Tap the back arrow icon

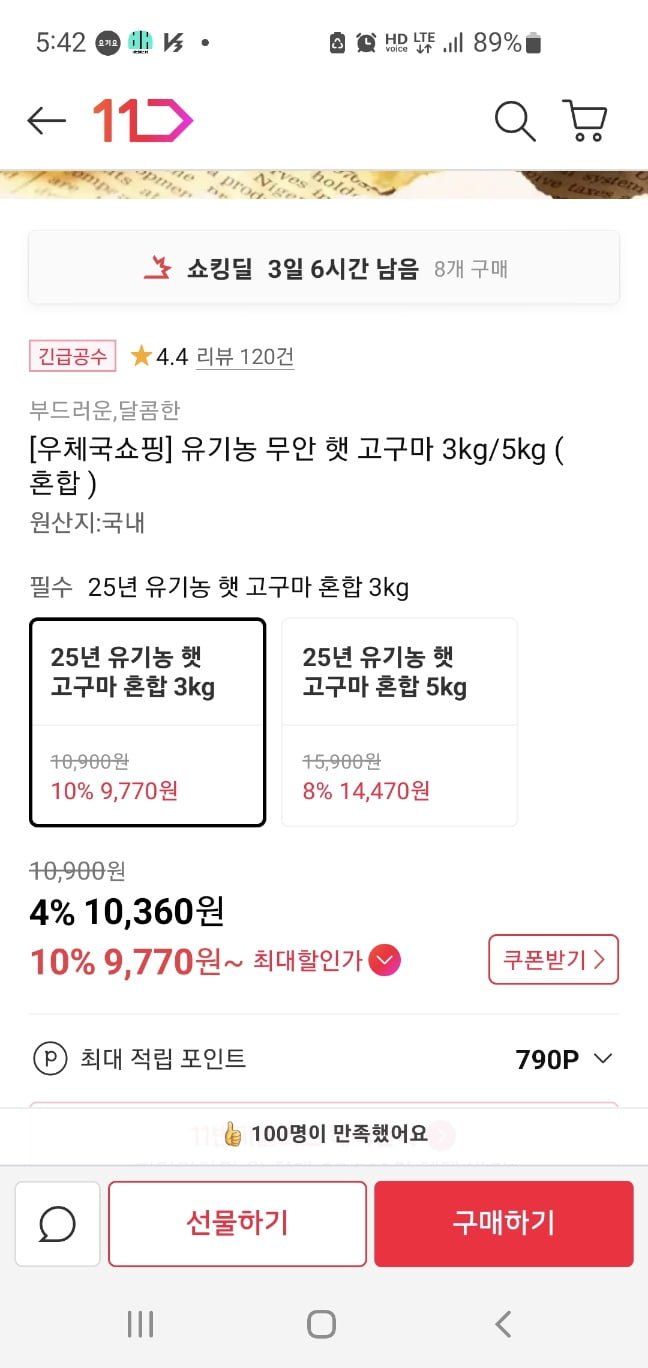click(x=46, y=121)
